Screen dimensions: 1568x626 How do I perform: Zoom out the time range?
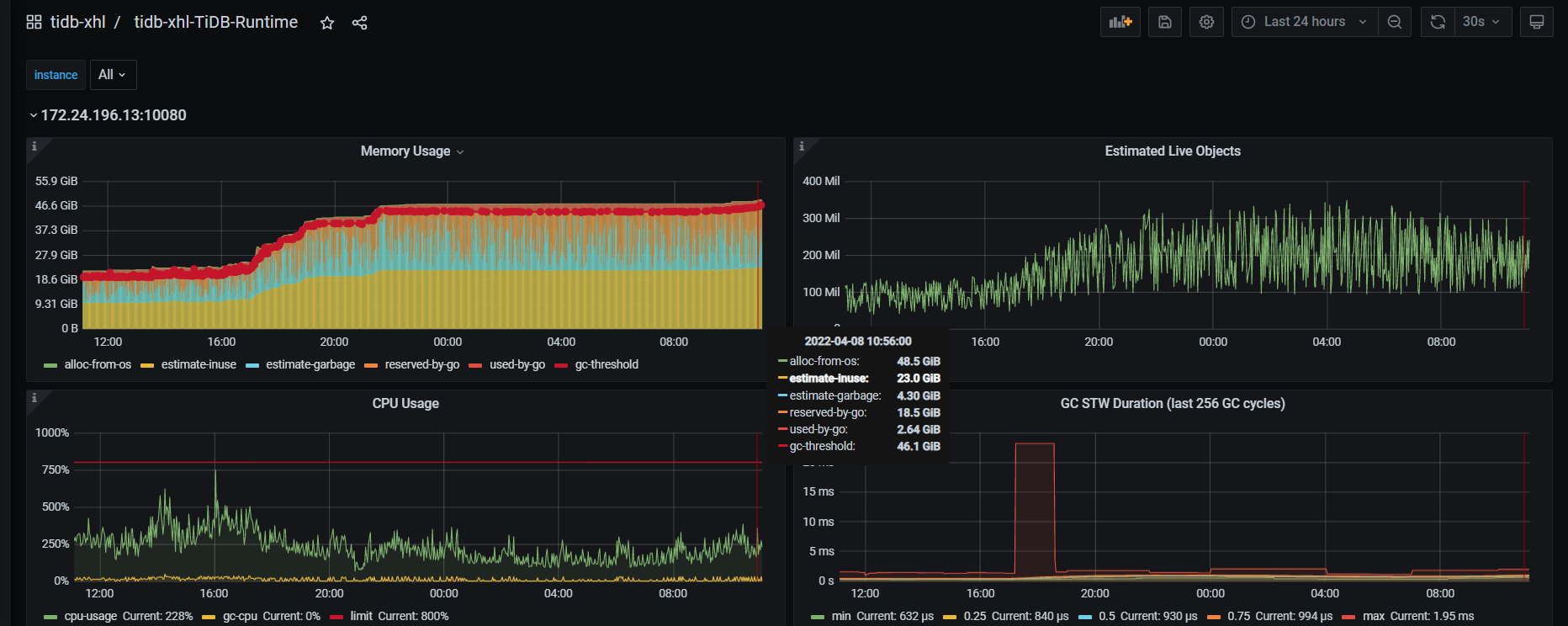click(x=1394, y=22)
